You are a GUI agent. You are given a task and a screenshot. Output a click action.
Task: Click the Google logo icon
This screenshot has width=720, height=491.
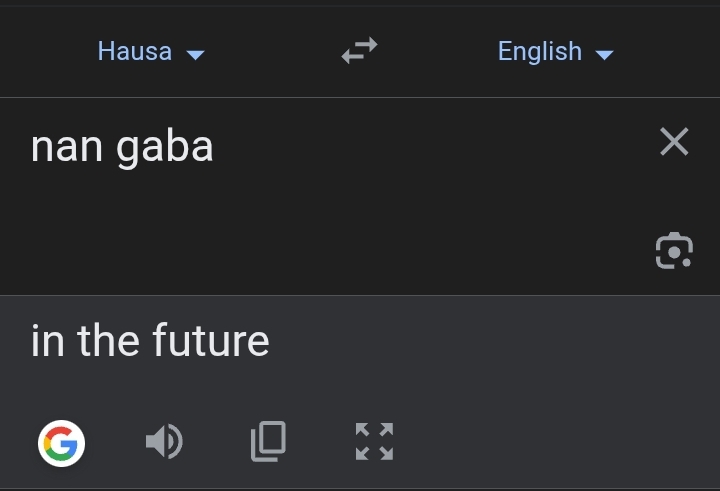pyautogui.click(x=61, y=442)
